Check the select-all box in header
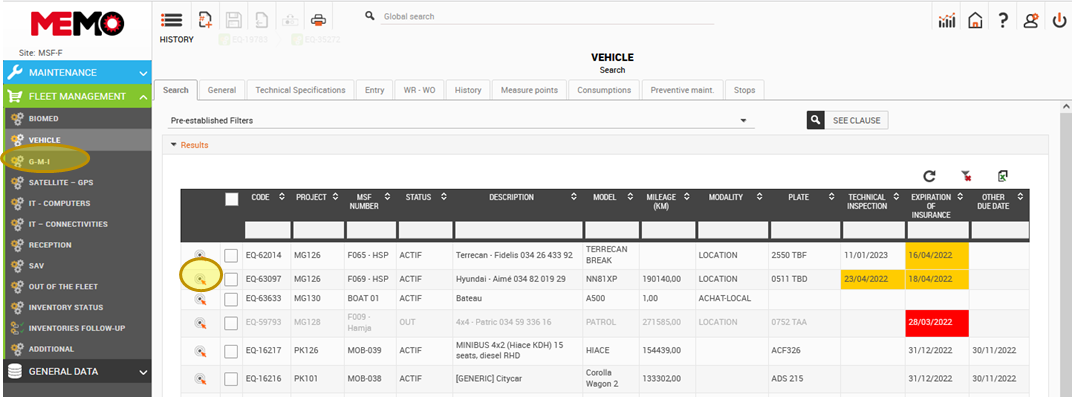This screenshot has width=1072, height=397. (231, 199)
